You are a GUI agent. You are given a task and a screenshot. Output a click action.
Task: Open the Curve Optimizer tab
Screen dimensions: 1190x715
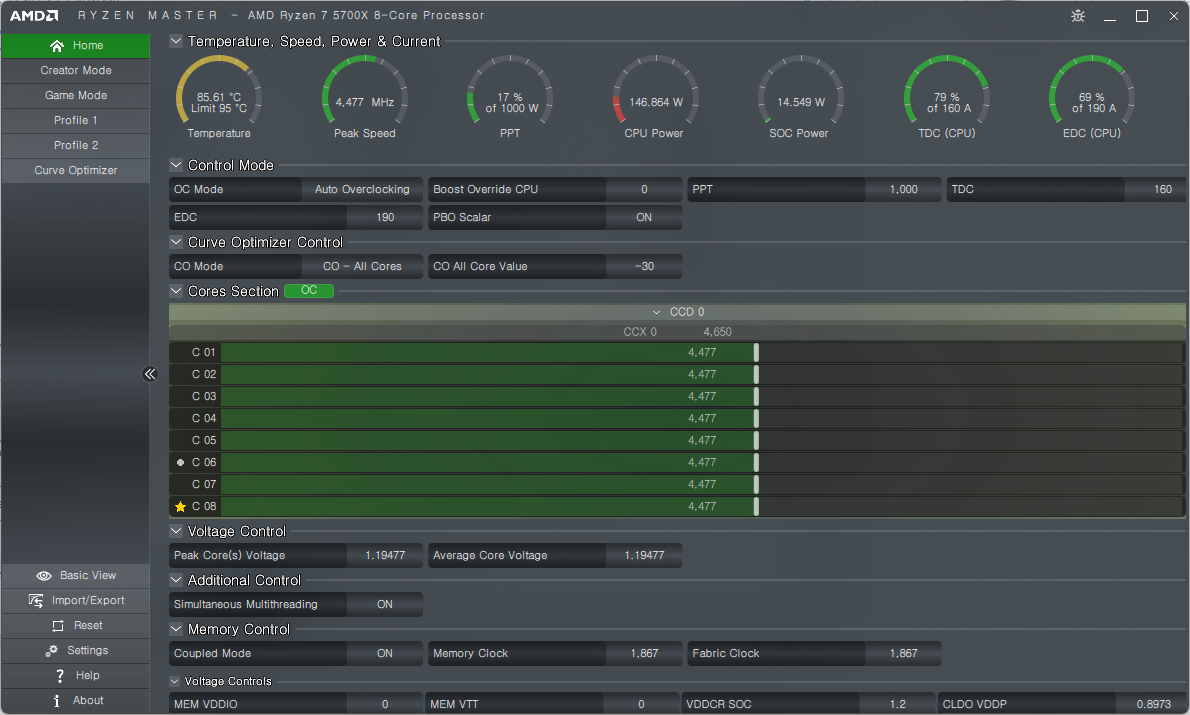pos(76,171)
